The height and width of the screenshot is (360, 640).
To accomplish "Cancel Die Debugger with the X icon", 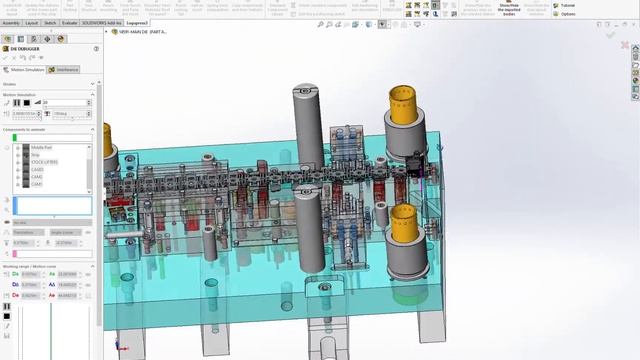I will click(14, 58).
